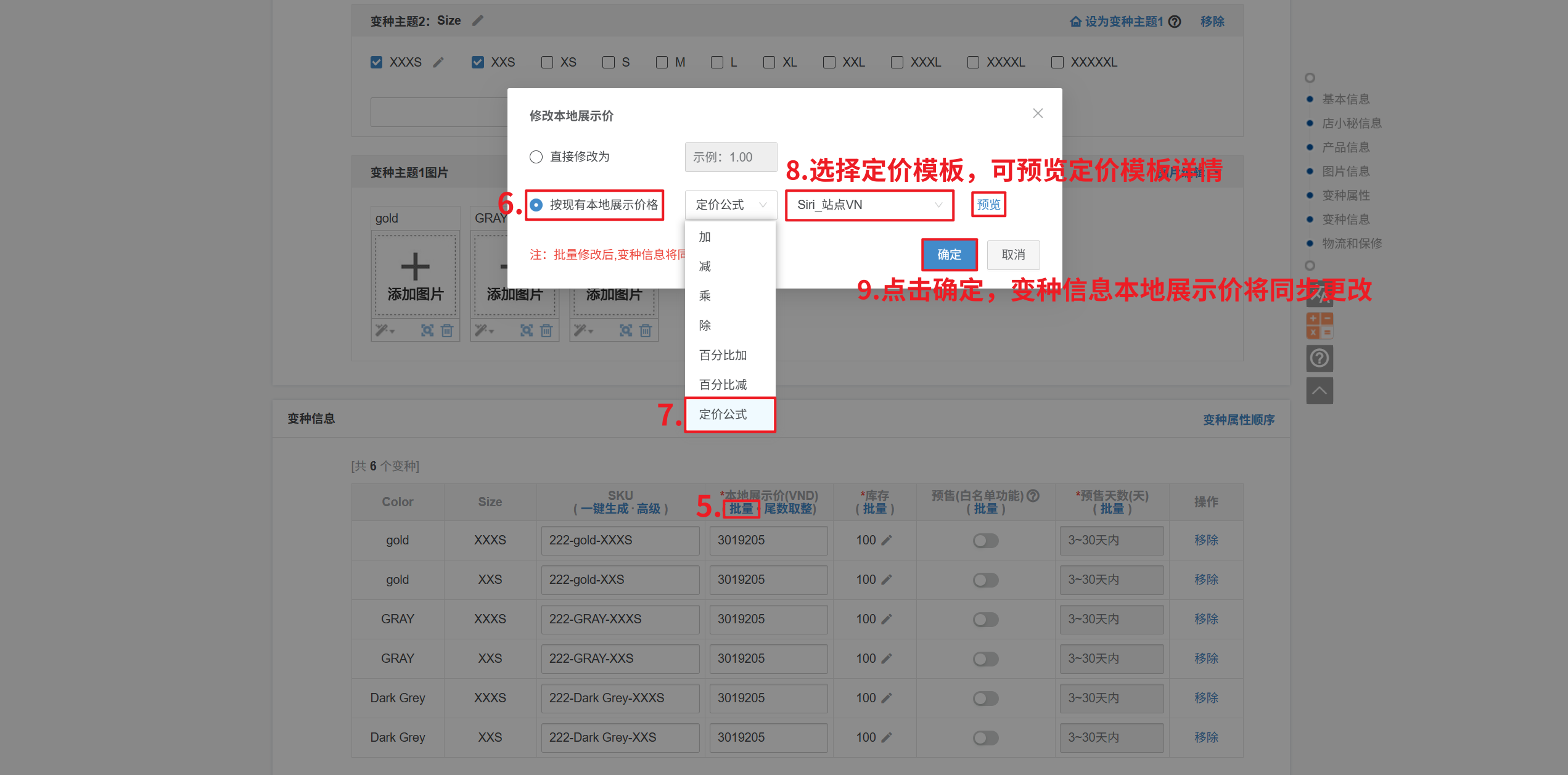Click the back-to-top arrow icon
The width and height of the screenshot is (1568, 775).
click(x=1319, y=391)
